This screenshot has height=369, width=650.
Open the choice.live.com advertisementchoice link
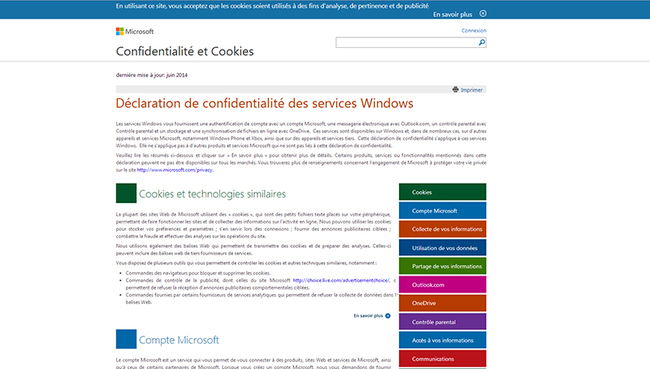341,280
